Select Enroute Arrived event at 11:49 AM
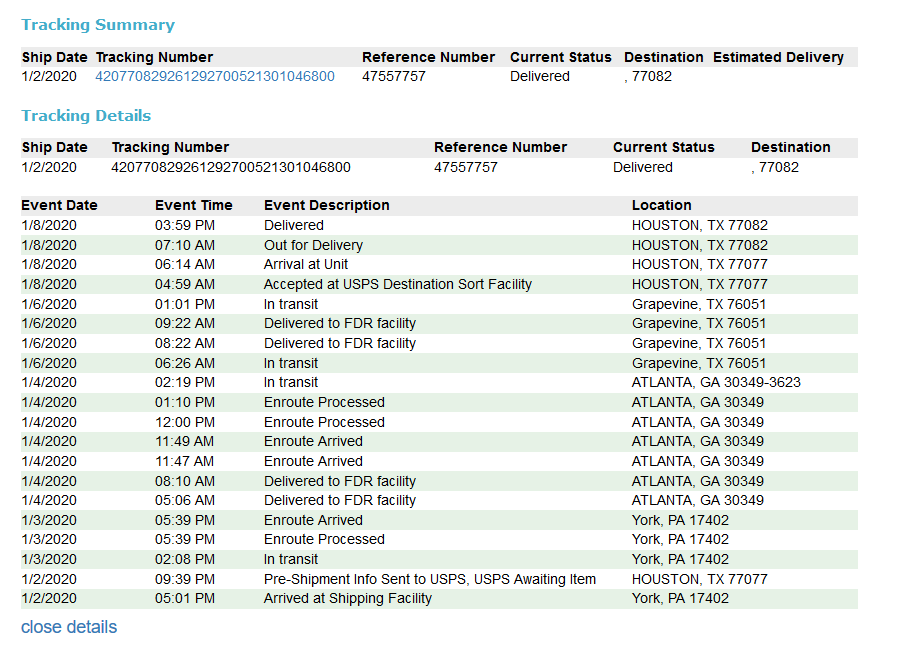Screen dimensions: 910x653 pos(313,441)
